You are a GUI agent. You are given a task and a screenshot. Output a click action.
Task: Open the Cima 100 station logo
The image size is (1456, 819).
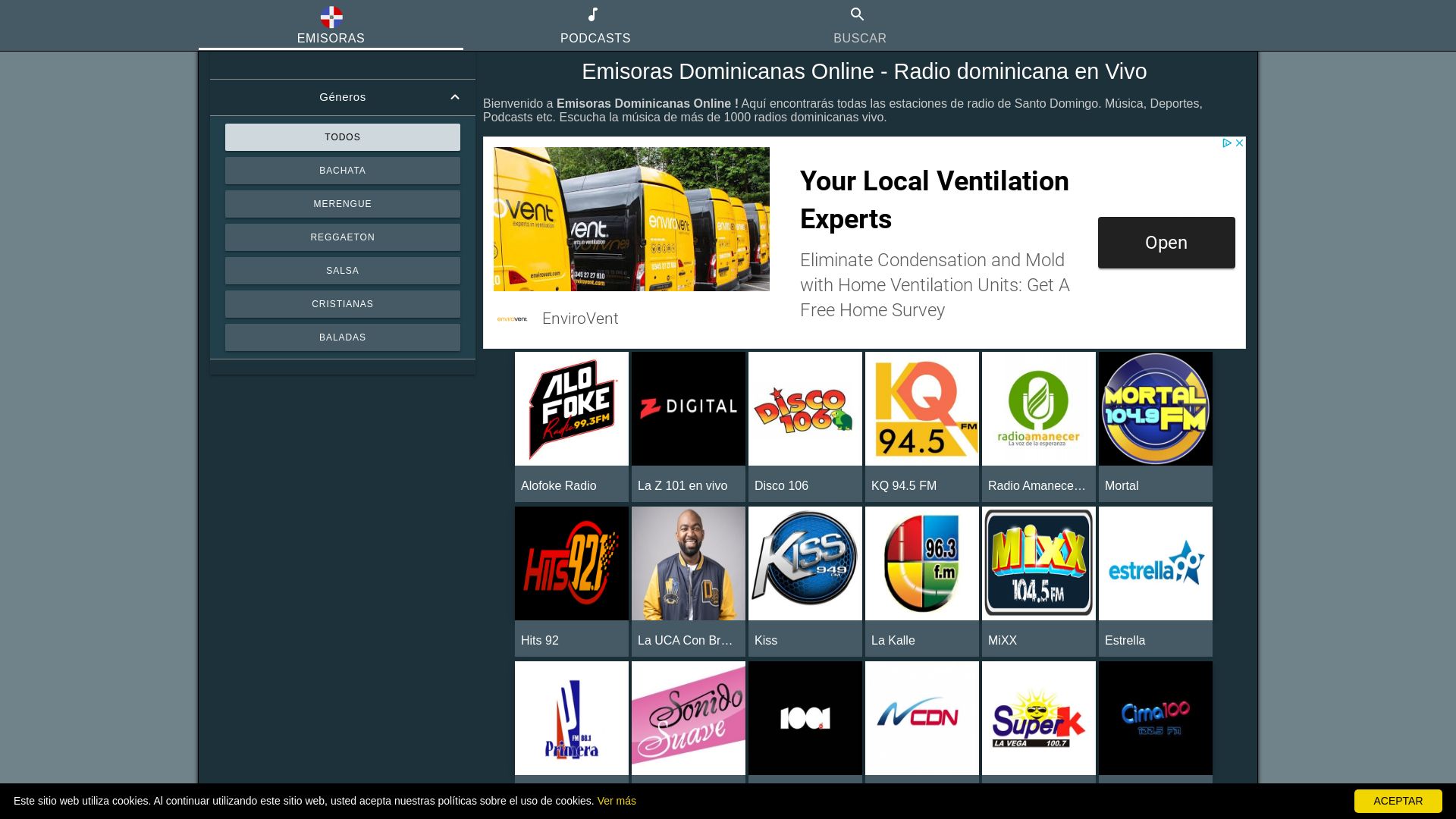click(x=1156, y=718)
